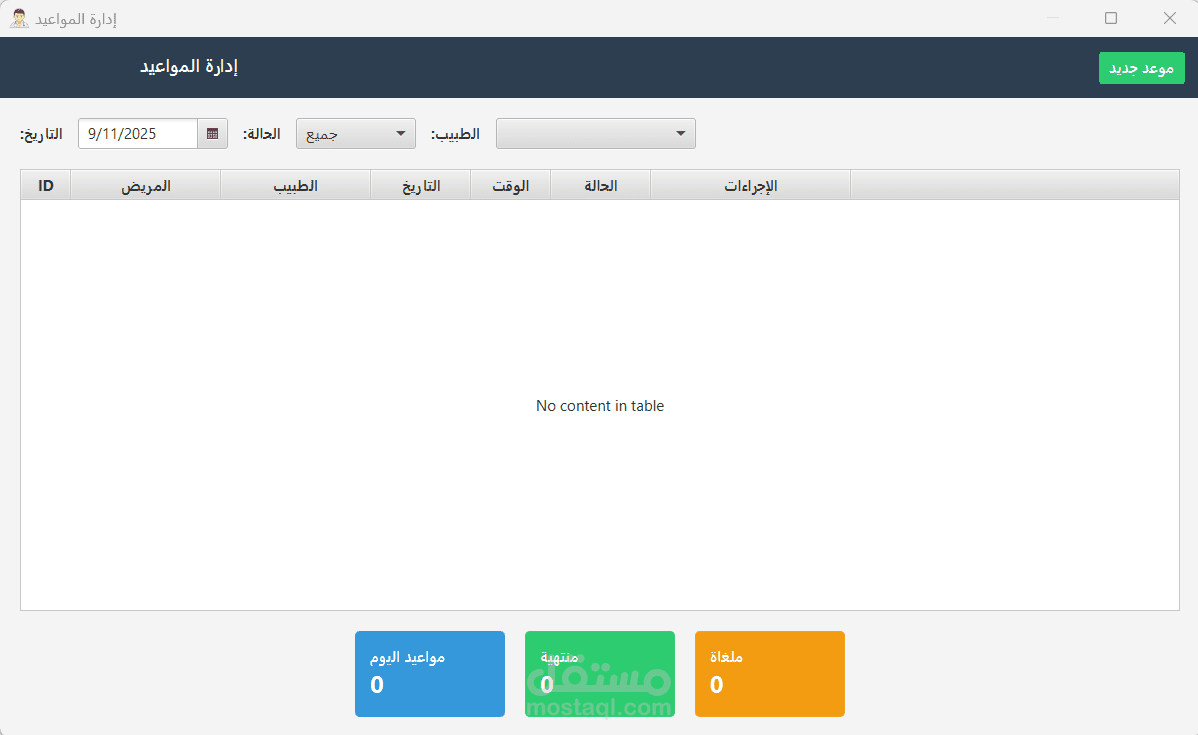
Task: Sort by the ID column header
Action: [x=46, y=186]
